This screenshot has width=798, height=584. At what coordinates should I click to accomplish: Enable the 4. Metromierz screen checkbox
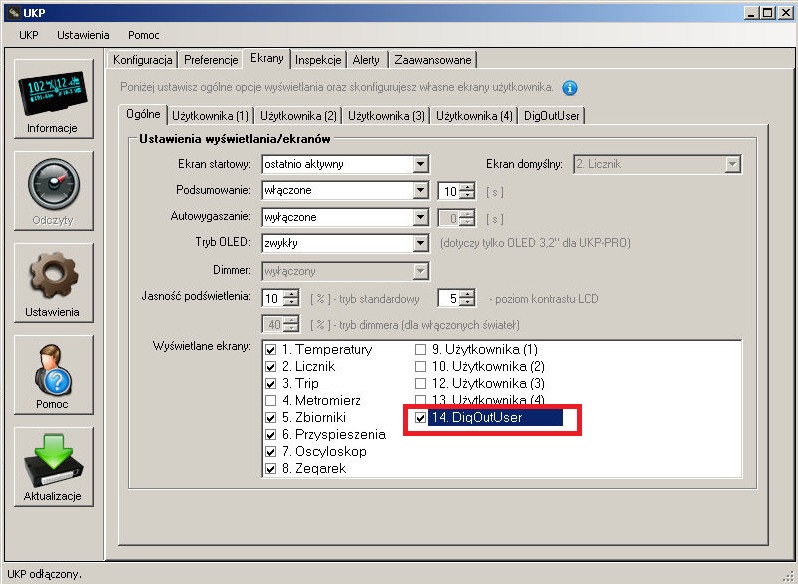[x=269, y=401]
